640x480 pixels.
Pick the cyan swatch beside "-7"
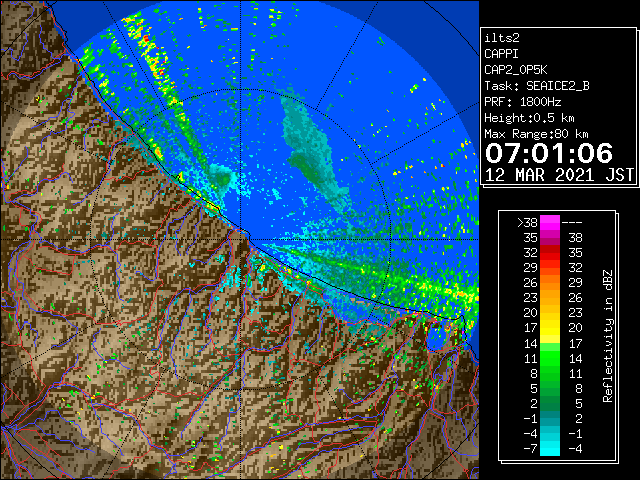click(550, 449)
